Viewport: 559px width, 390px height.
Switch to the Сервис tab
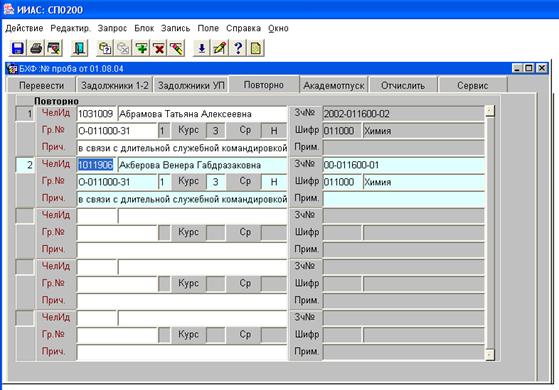tap(472, 86)
